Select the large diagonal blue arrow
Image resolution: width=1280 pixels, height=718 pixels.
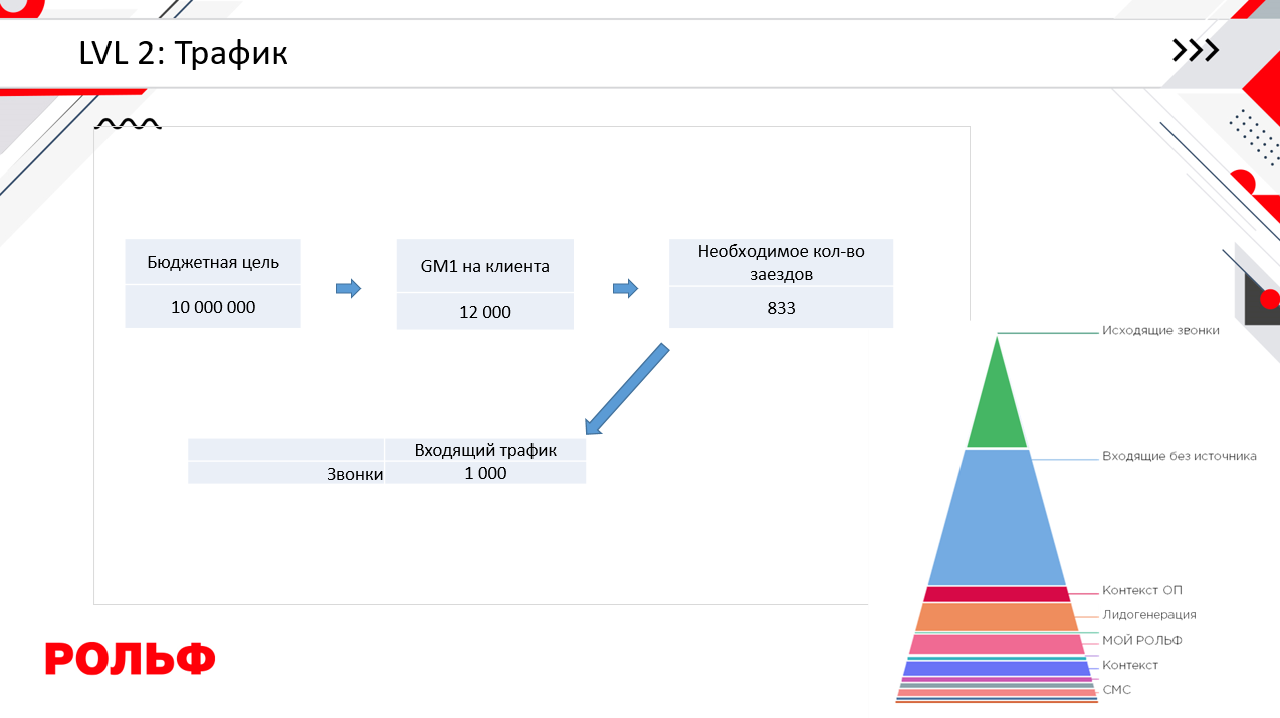(626, 389)
